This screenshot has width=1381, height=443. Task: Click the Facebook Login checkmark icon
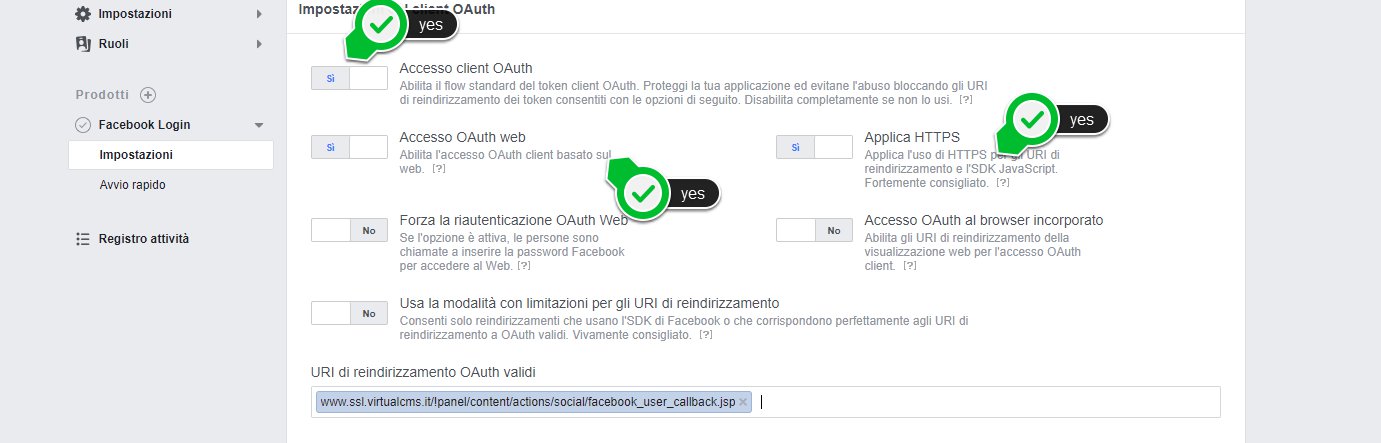83,125
